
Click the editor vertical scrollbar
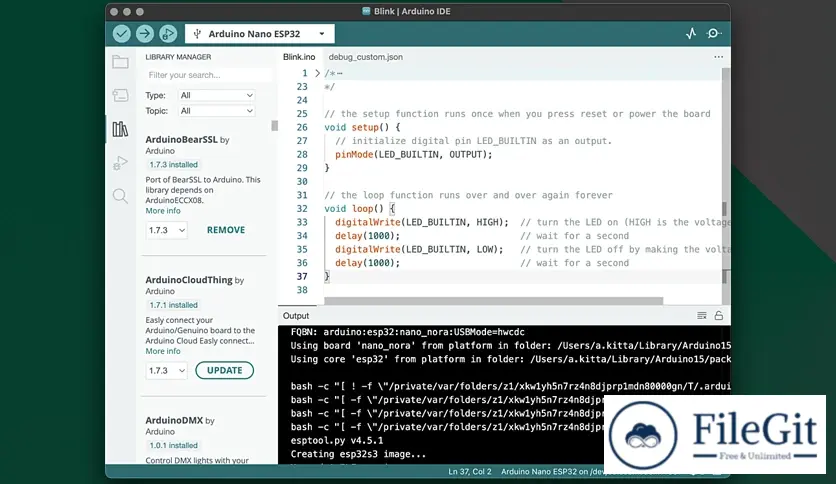[x=726, y=187]
